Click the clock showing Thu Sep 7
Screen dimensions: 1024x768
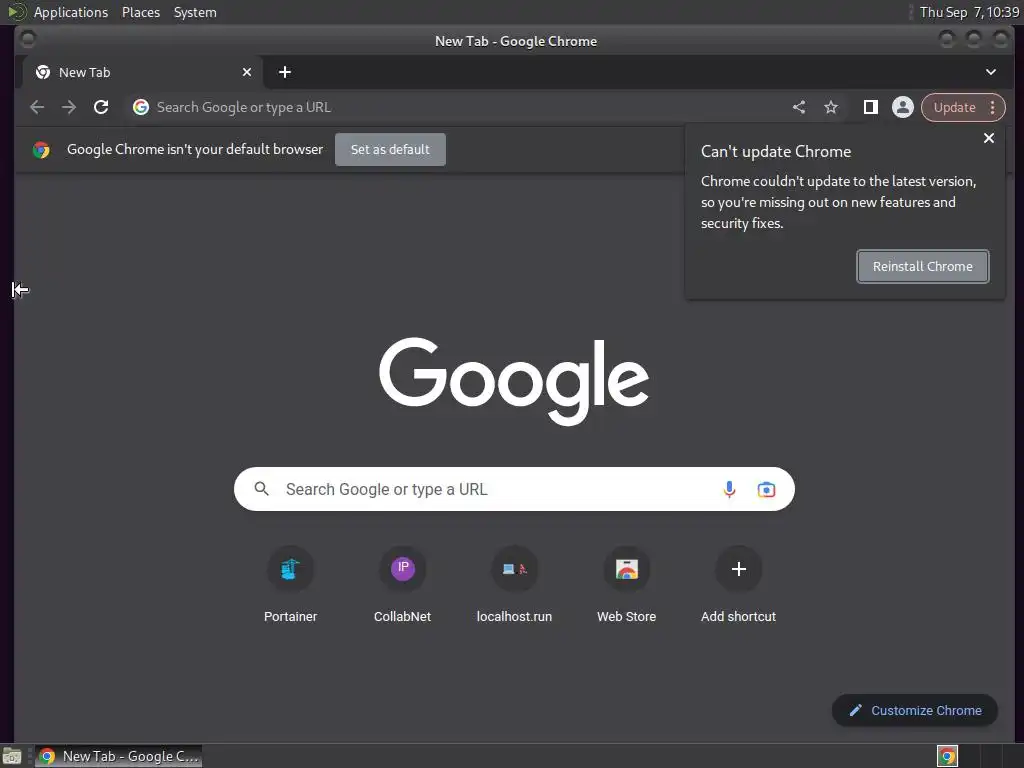(x=969, y=12)
